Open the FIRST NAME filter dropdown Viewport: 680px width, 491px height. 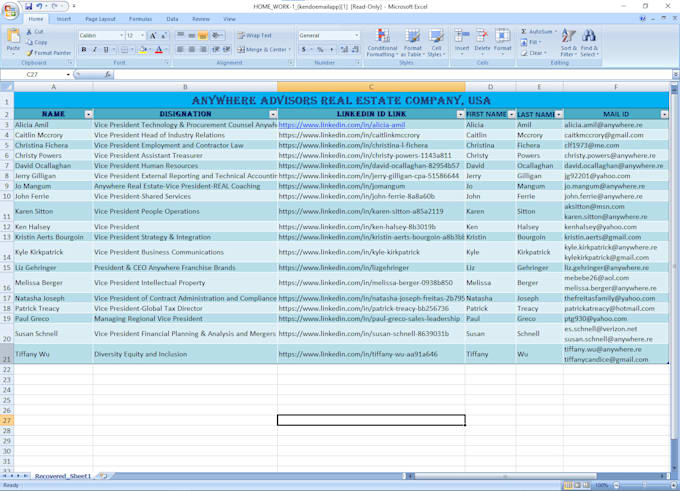point(511,114)
